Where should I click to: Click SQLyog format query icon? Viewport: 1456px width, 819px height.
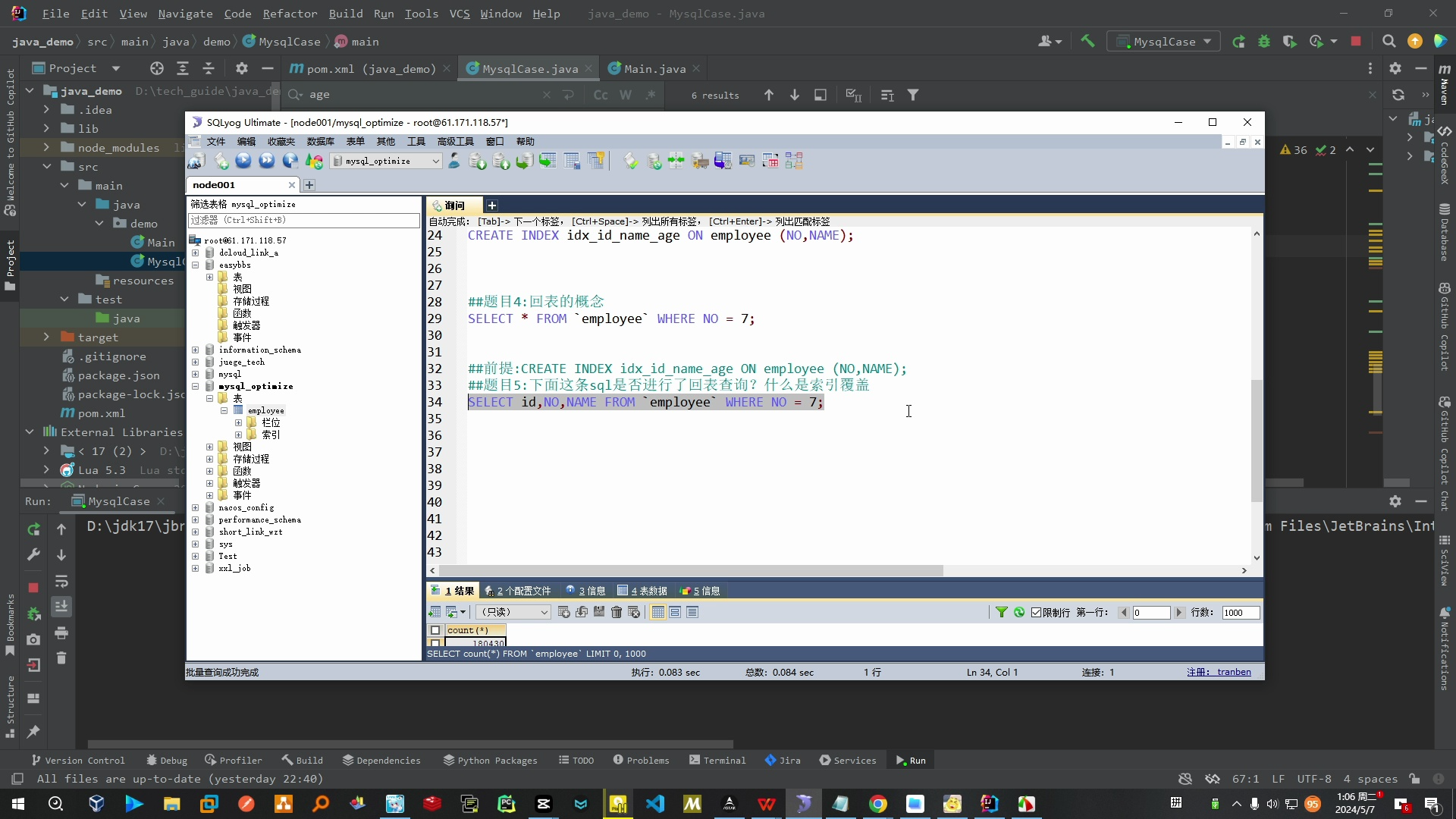(x=631, y=161)
